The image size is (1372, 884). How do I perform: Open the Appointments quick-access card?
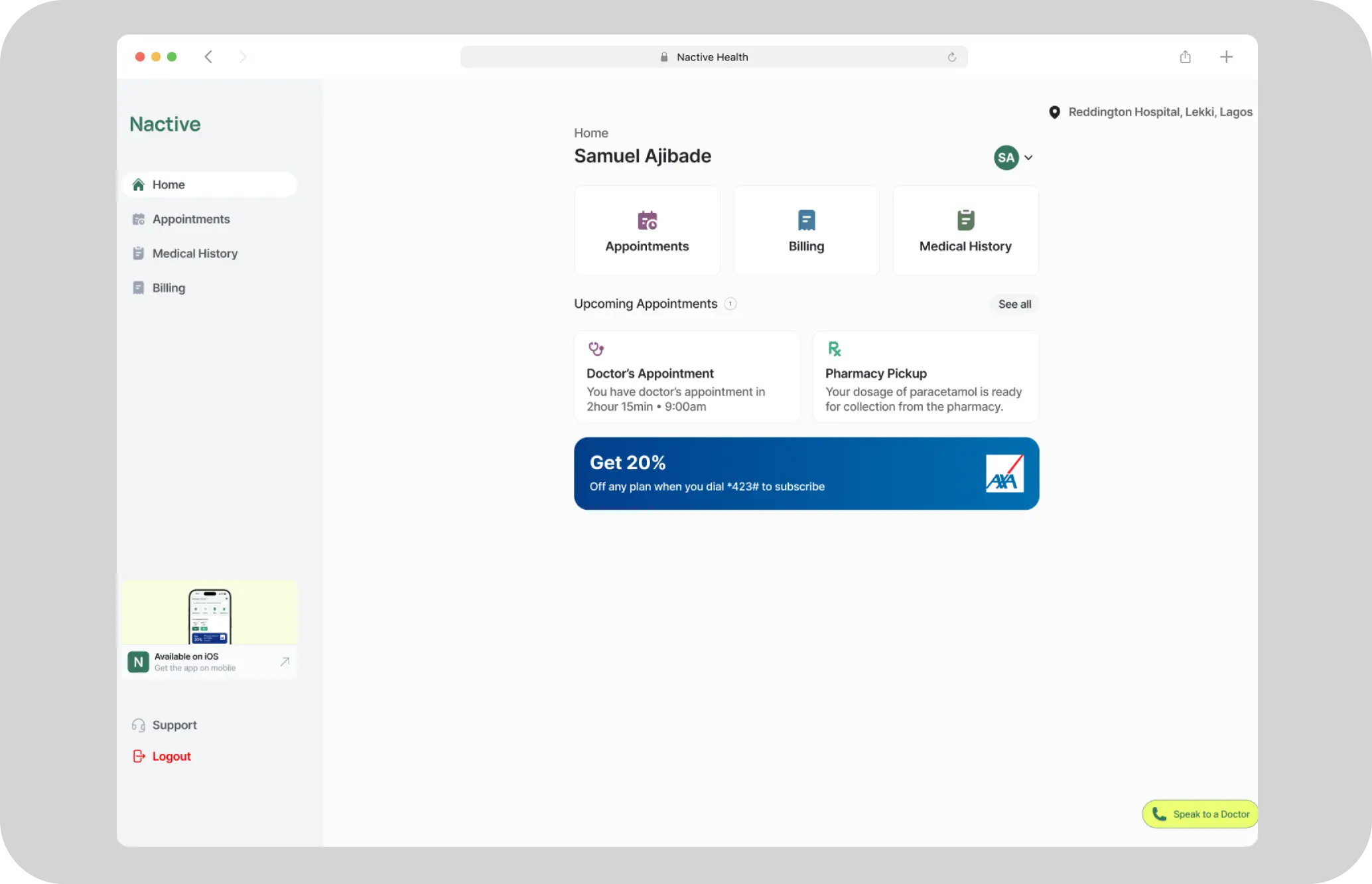[x=647, y=230]
